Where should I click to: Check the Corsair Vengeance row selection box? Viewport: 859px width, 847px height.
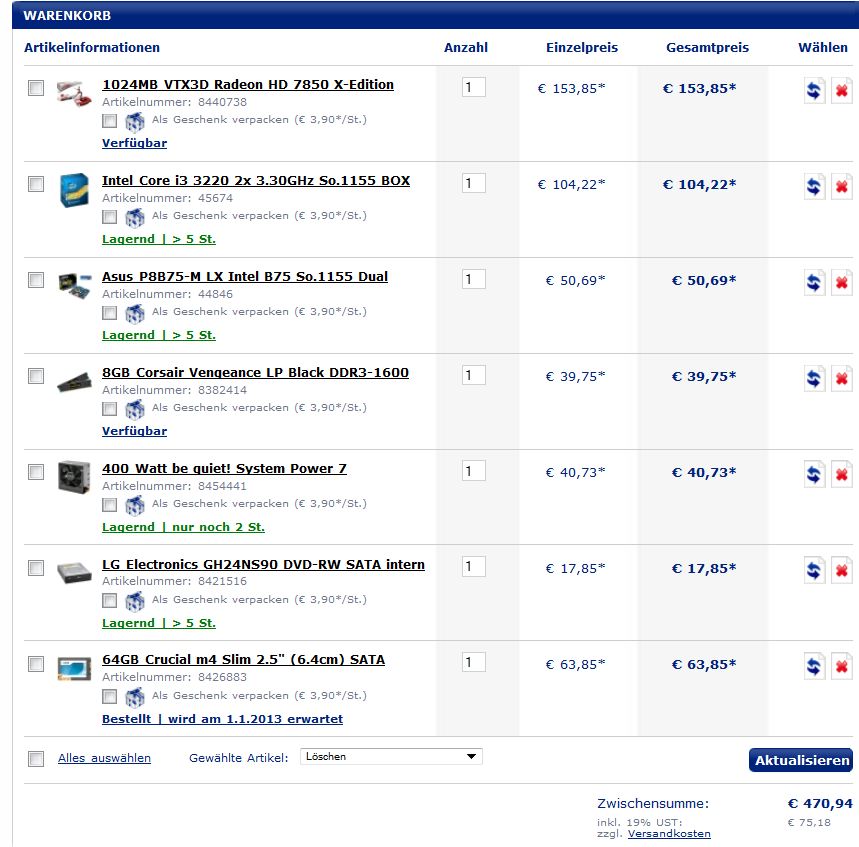pyautogui.click(x=36, y=376)
